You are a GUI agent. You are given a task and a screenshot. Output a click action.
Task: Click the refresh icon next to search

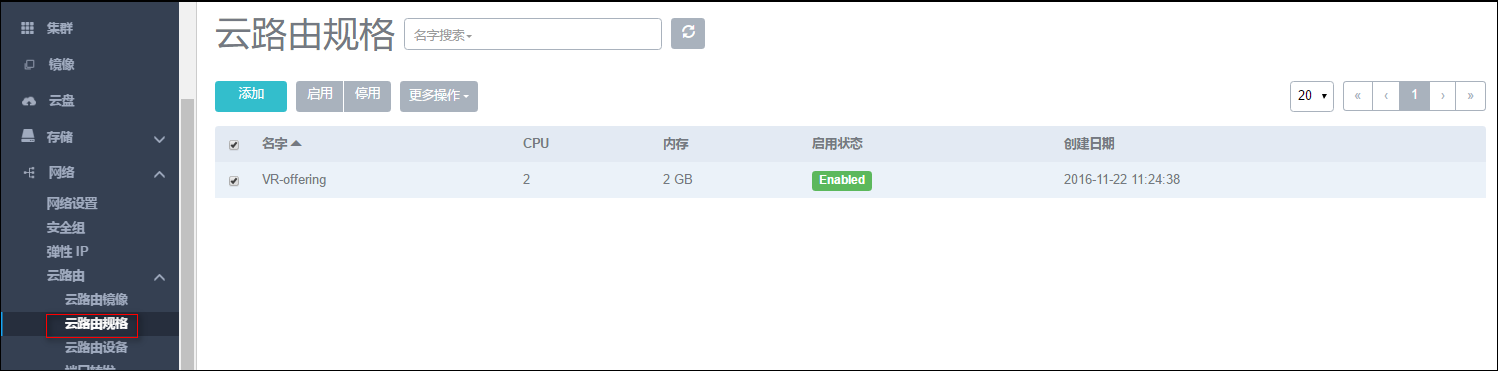click(687, 33)
